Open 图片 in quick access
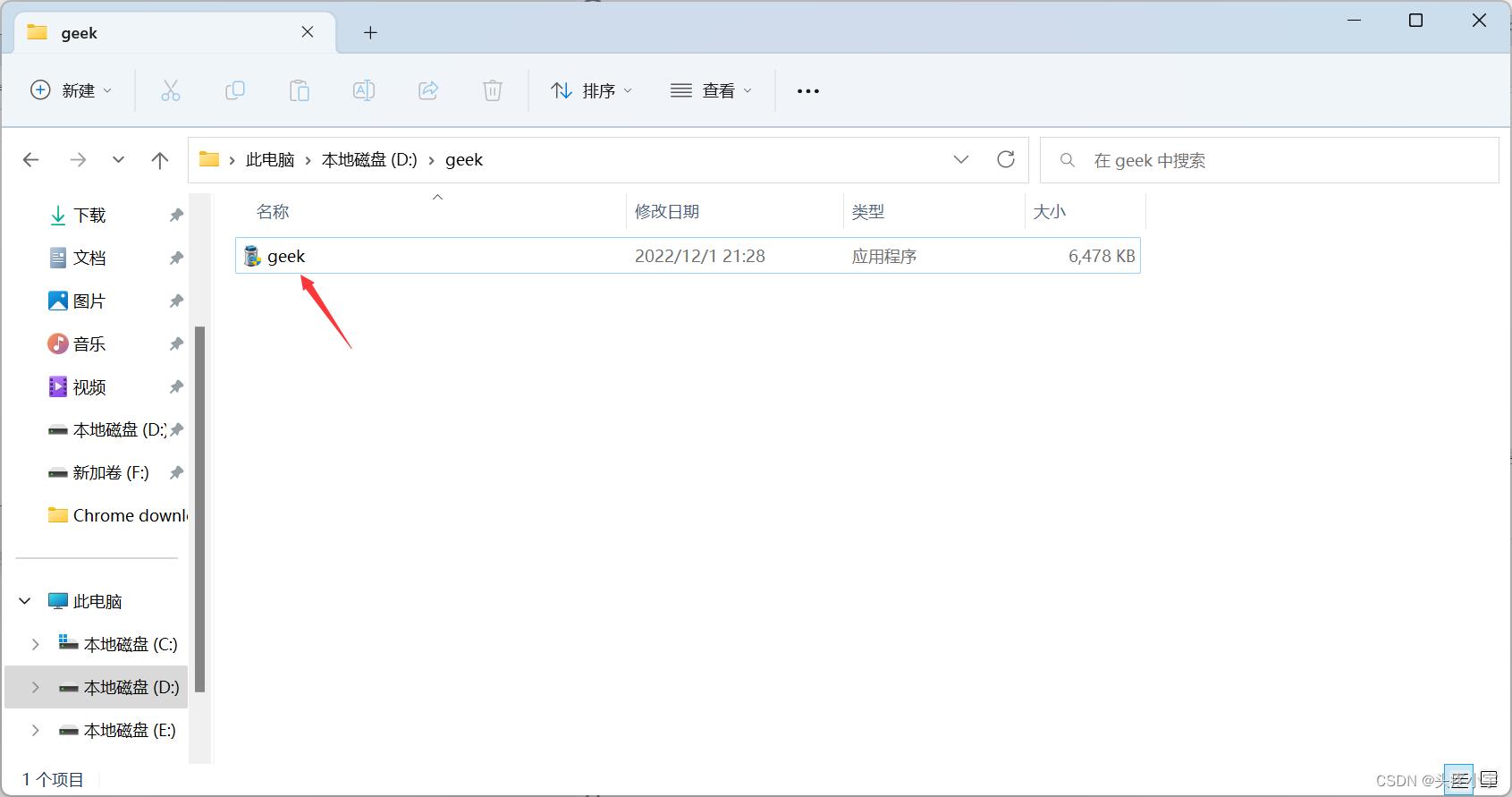Screen dimensions: 1512x797 click(89, 301)
